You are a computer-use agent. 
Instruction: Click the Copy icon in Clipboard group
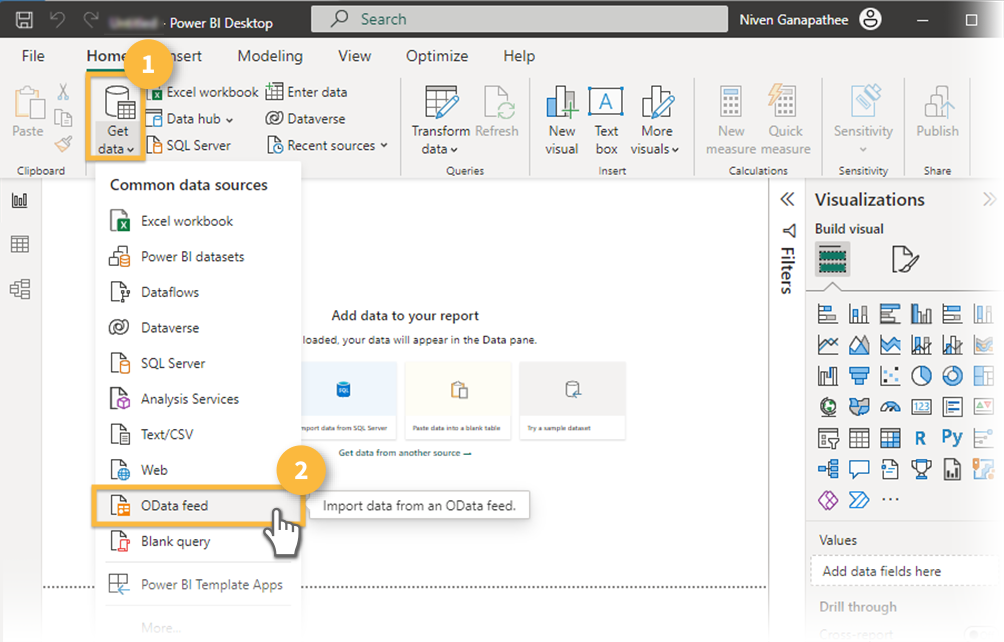pyautogui.click(x=63, y=118)
